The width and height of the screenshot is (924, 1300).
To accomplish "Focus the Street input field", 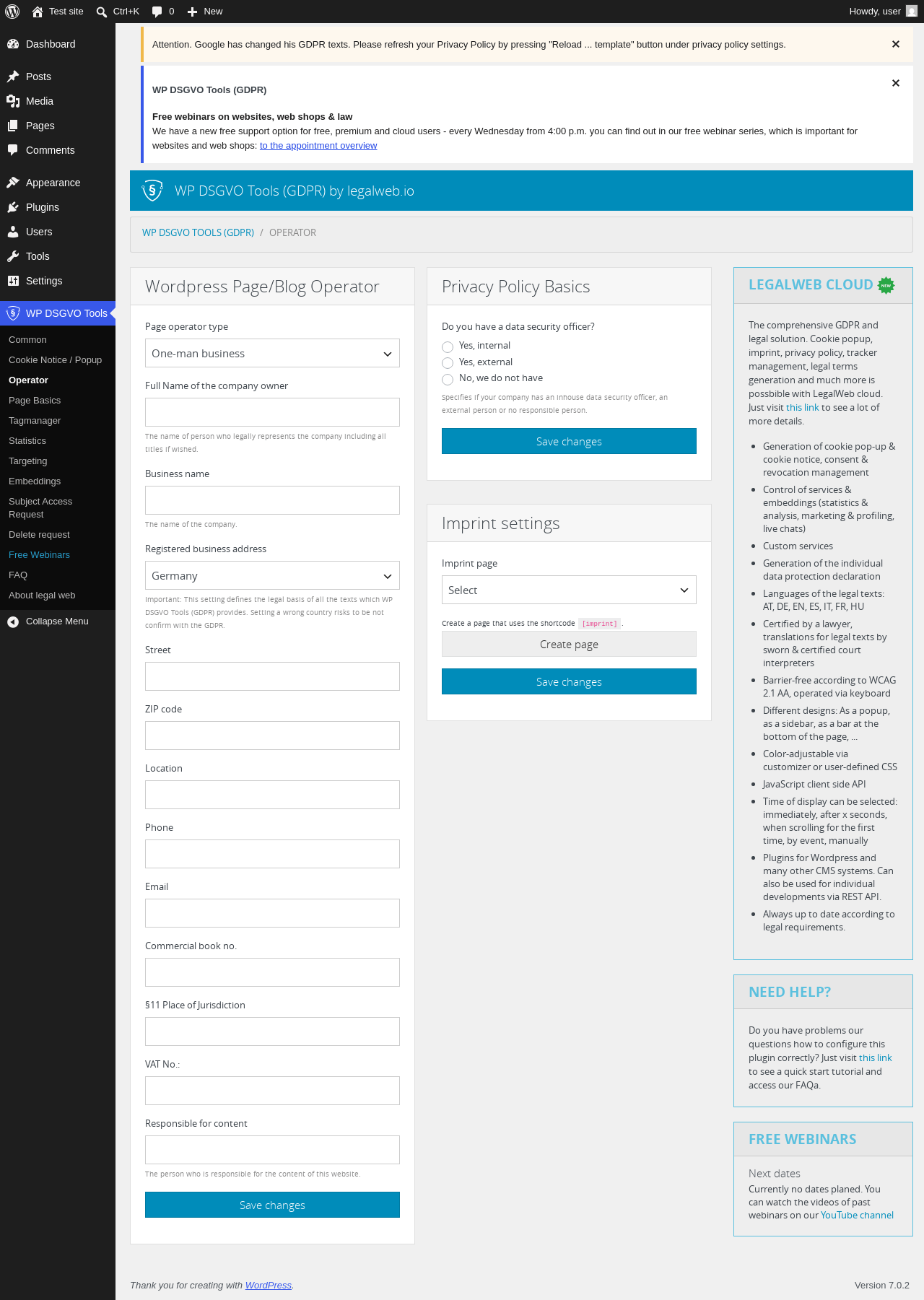I will [x=272, y=676].
